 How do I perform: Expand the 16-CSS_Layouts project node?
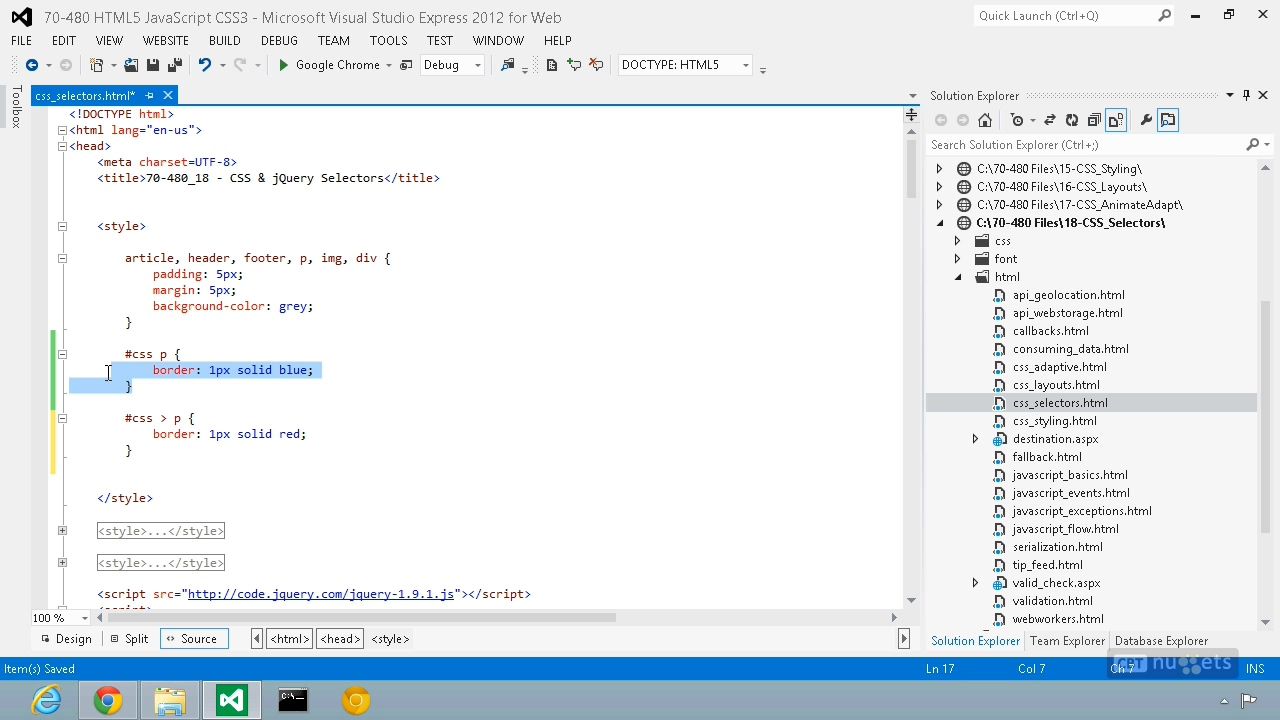click(939, 187)
